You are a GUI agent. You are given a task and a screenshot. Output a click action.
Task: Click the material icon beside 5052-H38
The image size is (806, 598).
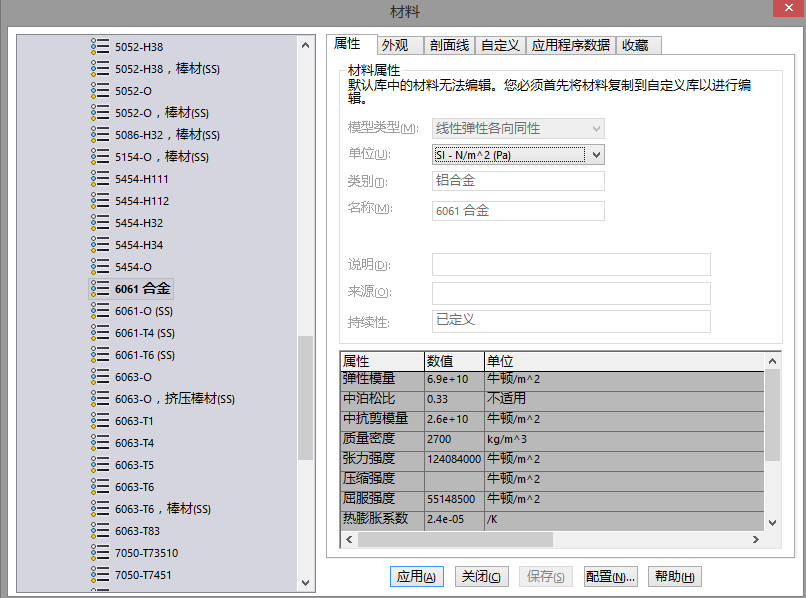[x=100, y=46]
